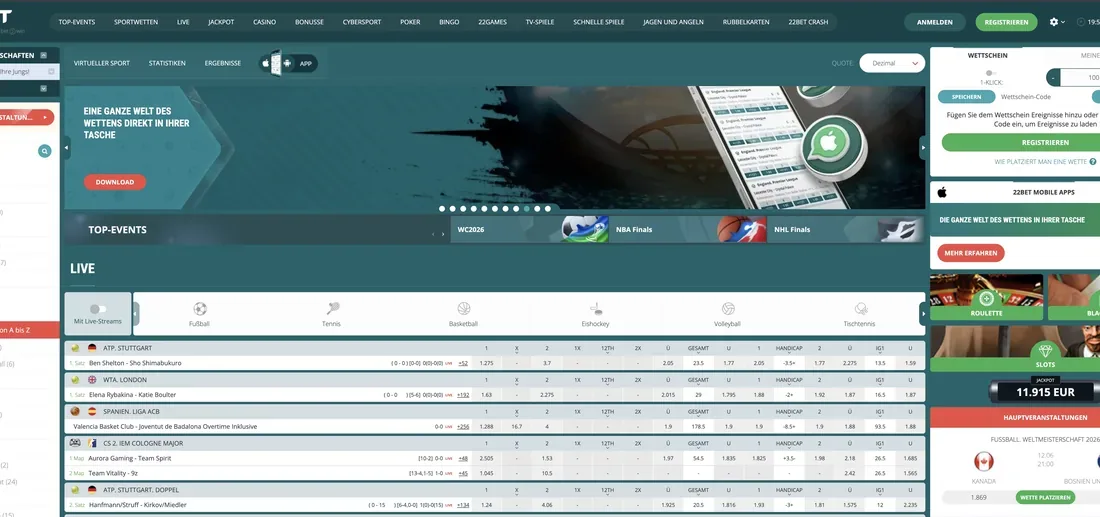Click the esports icon beside CS 2. IEM COLOGNE MAJOR
The width and height of the screenshot is (1100, 517).
click(75, 443)
